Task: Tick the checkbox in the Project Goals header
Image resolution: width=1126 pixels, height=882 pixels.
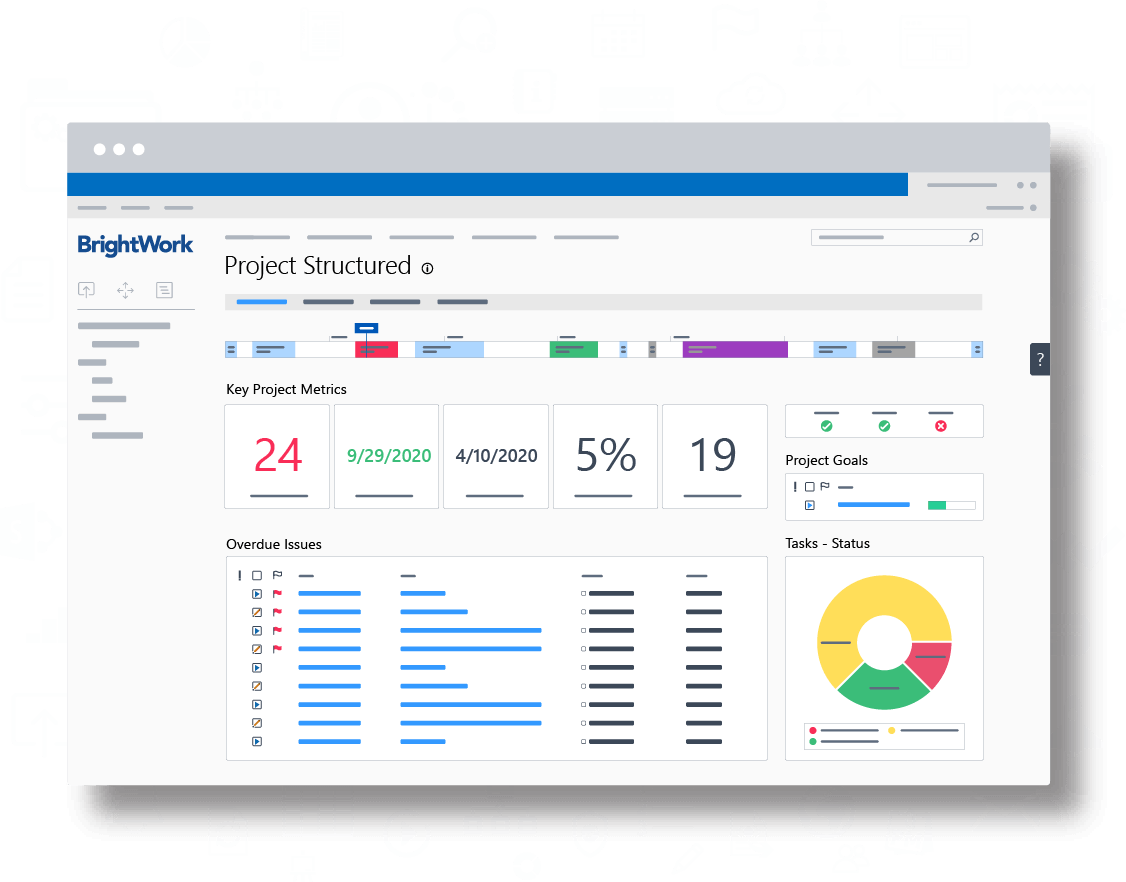Action: click(x=810, y=487)
